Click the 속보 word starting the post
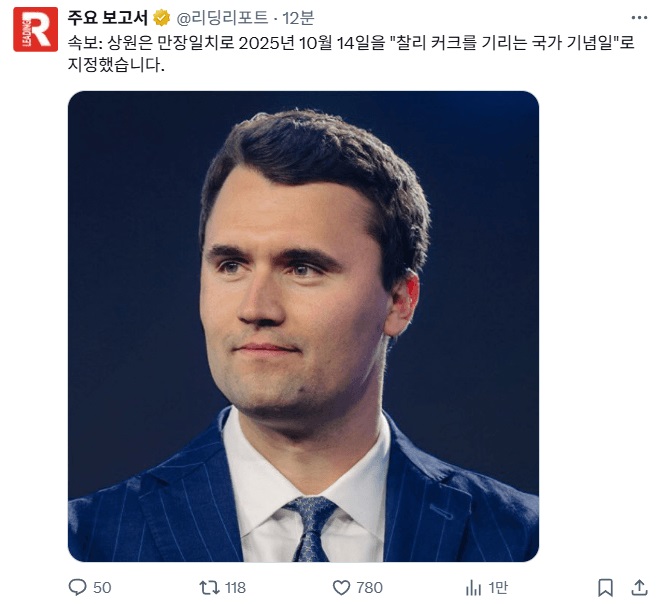This screenshot has width=663, height=604. 83,42
